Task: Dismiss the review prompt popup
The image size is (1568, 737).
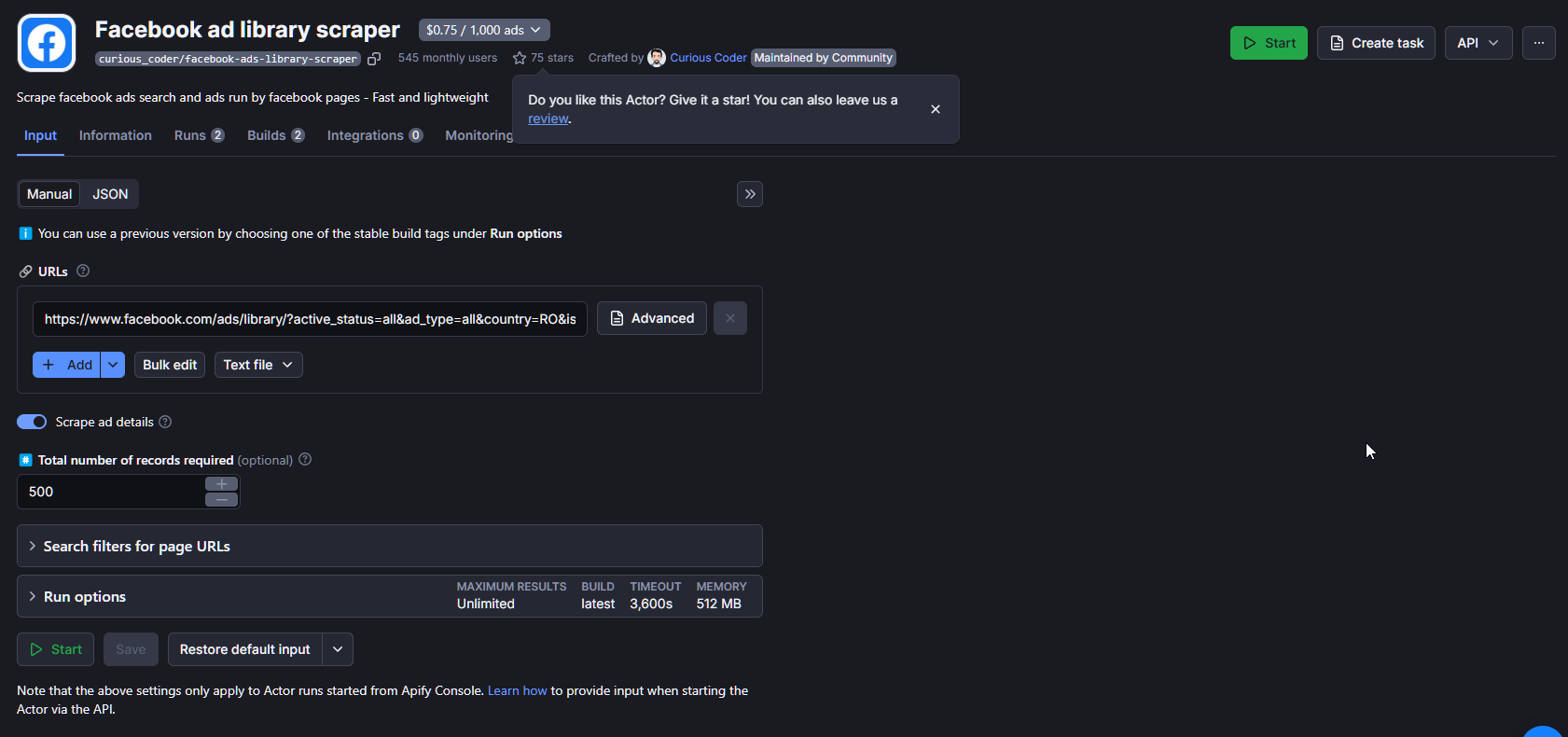Action: click(935, 109)
